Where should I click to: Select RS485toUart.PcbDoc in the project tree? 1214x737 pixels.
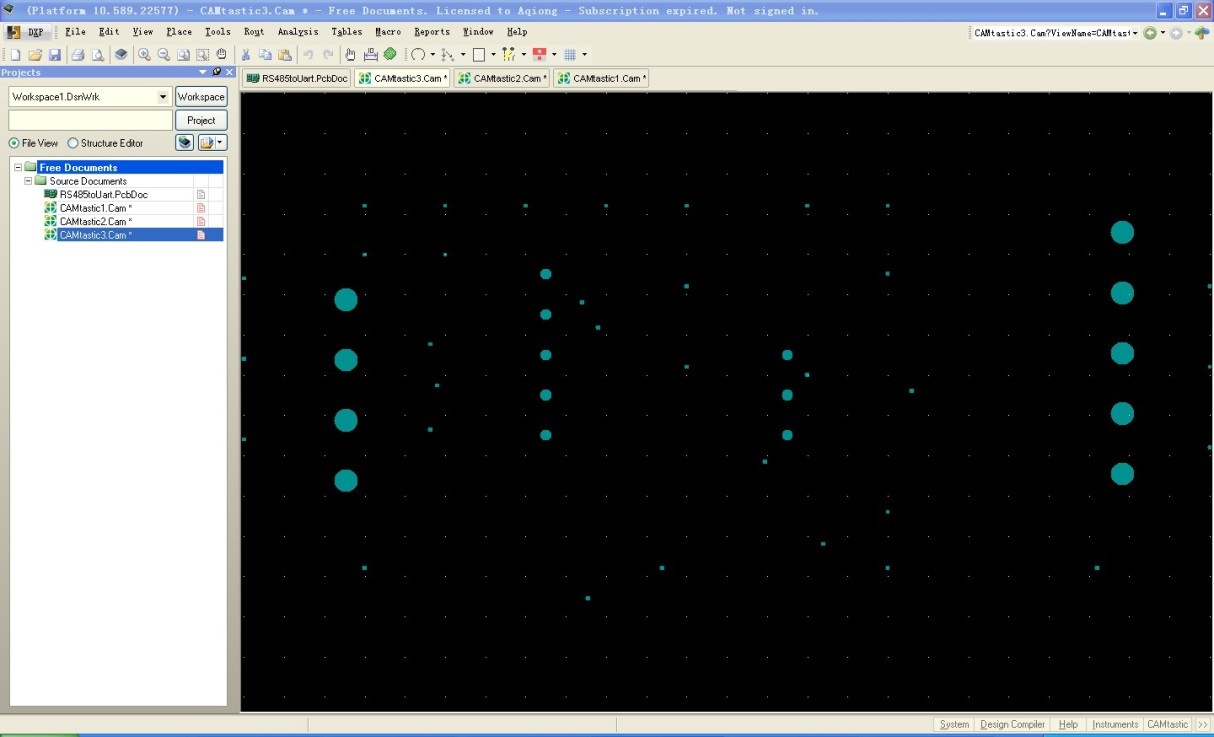tap(103, 195)
